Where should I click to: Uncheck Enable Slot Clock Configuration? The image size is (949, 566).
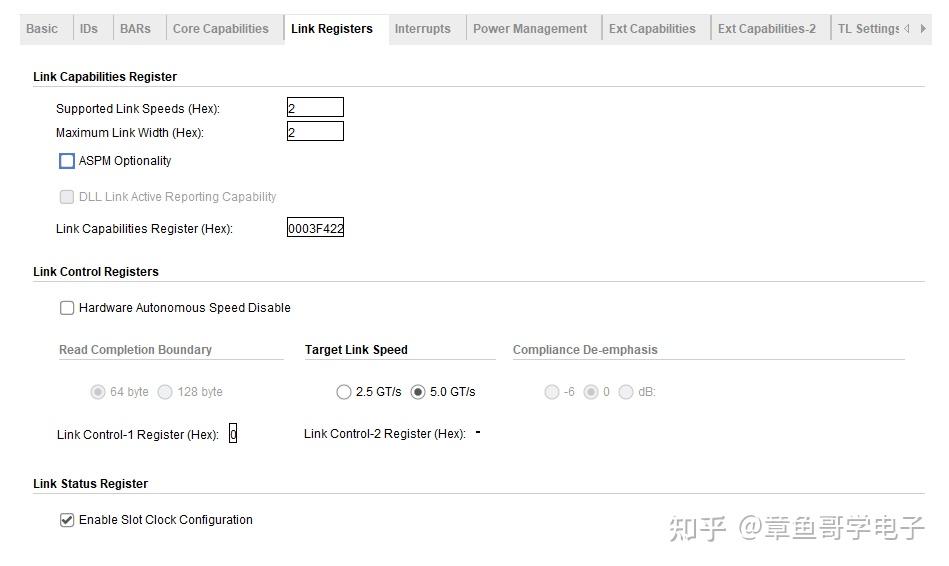coord(67,520)
